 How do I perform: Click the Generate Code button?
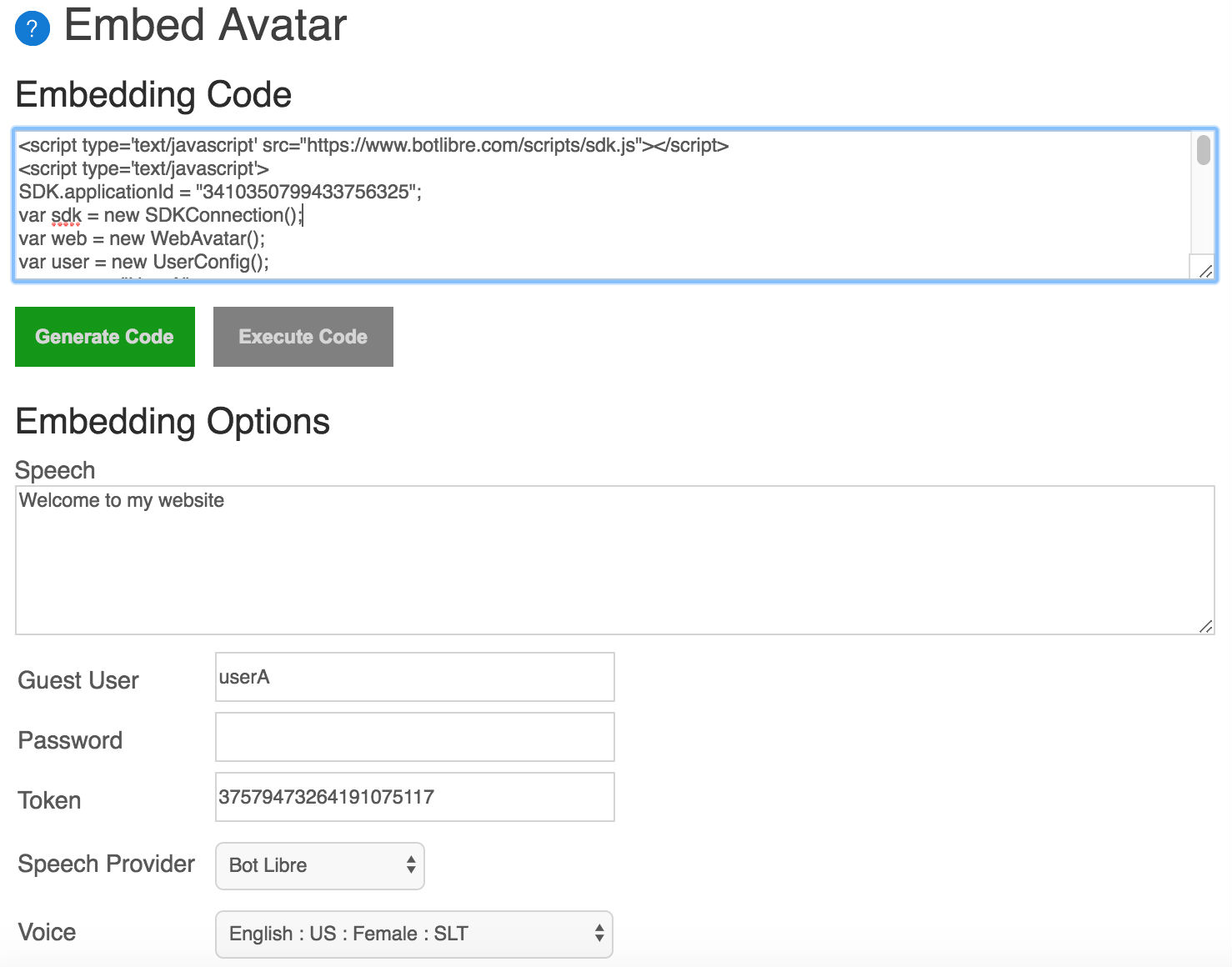tap(105, 337)
